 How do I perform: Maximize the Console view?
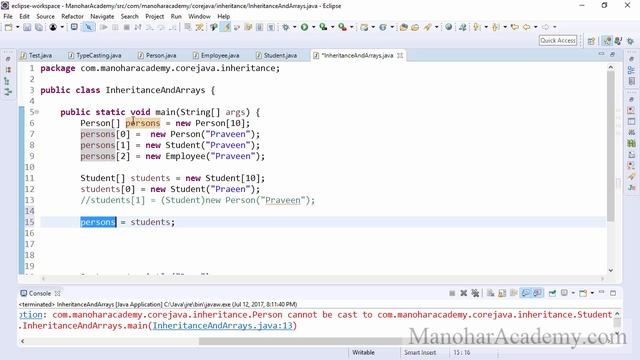[613, 293]
